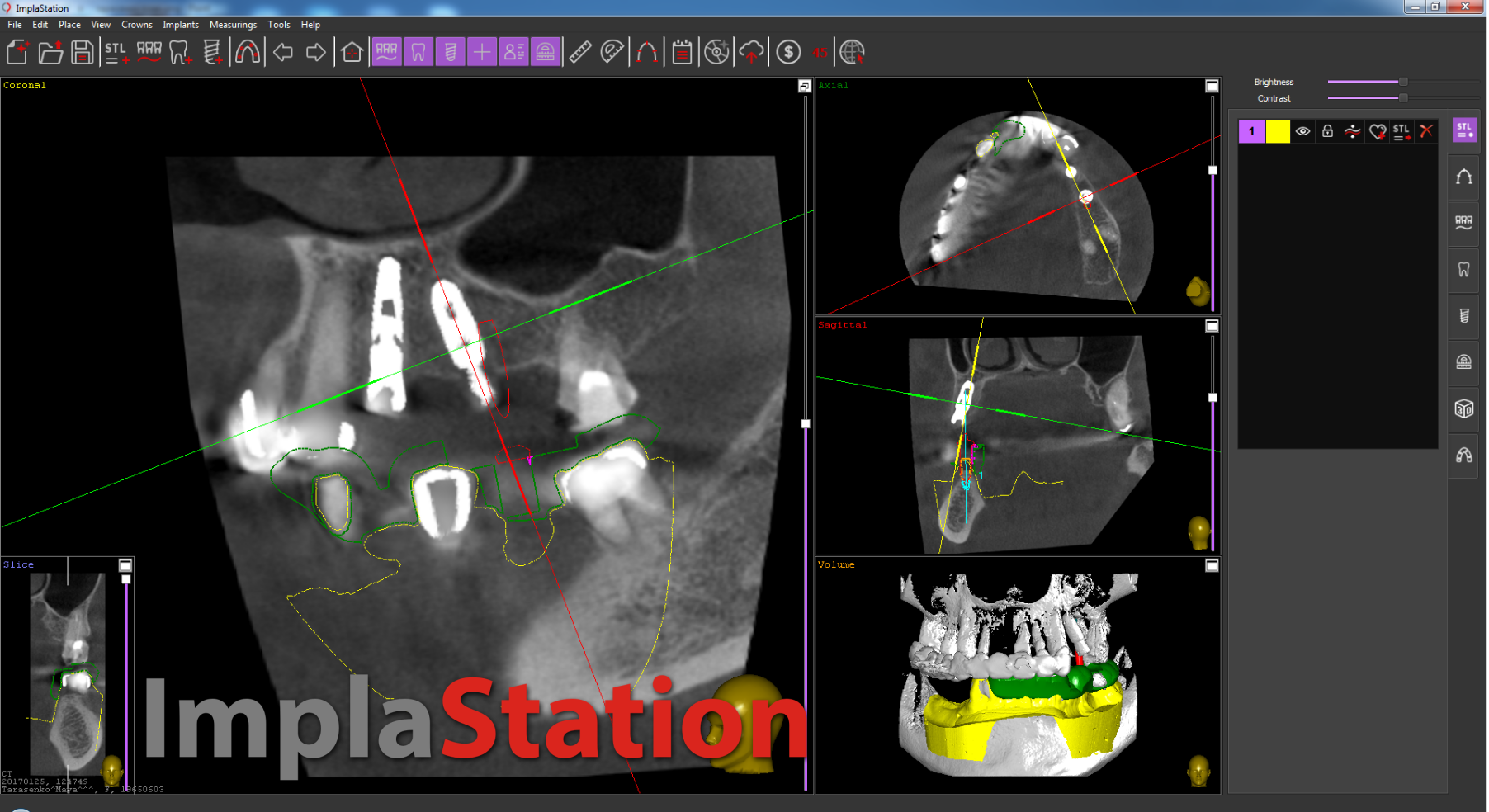Delete model 1 with red X
1489x812 pixels.
pos(1426,132)
